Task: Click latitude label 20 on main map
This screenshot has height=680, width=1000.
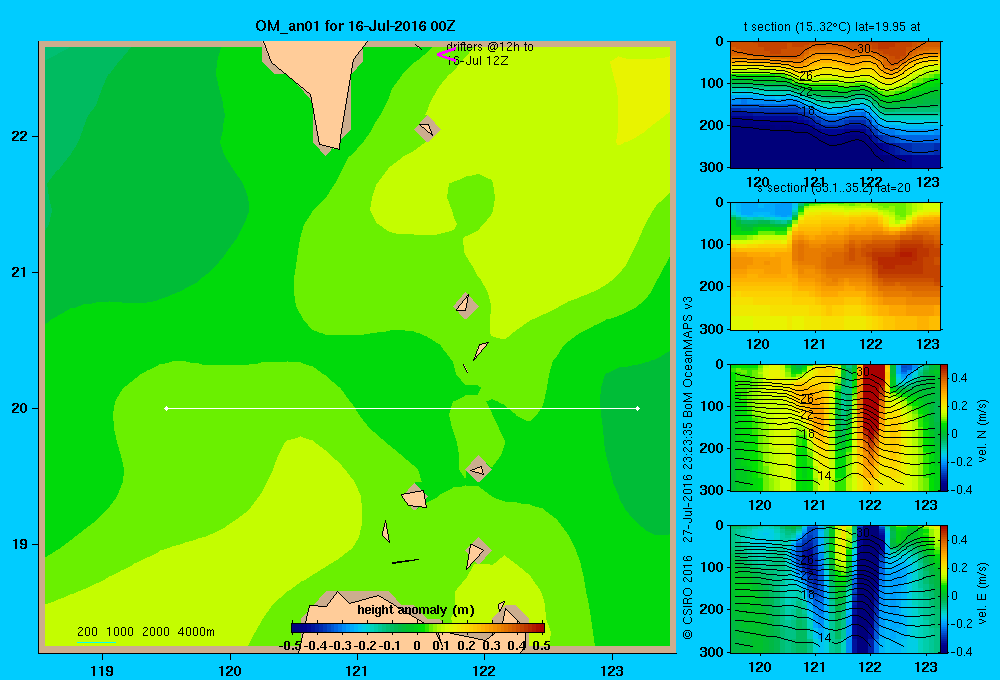Action: tap(20, 408)
